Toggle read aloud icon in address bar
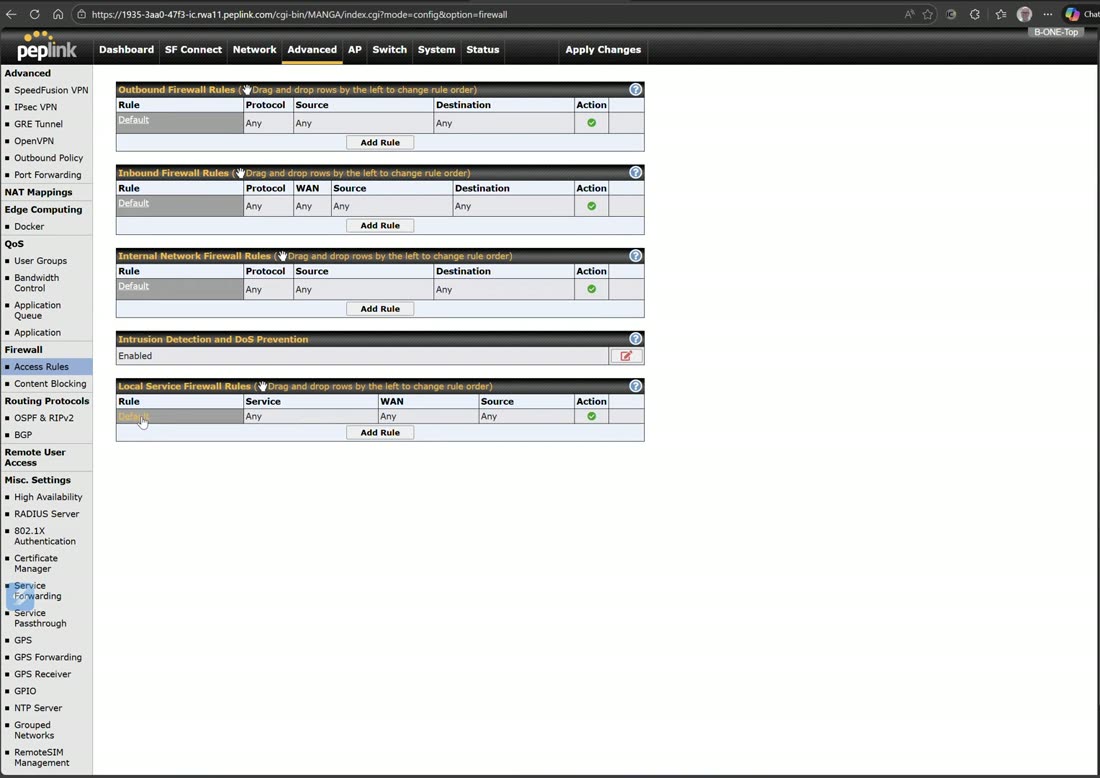Screen dimensions: 1100x778 click(909, 14)
